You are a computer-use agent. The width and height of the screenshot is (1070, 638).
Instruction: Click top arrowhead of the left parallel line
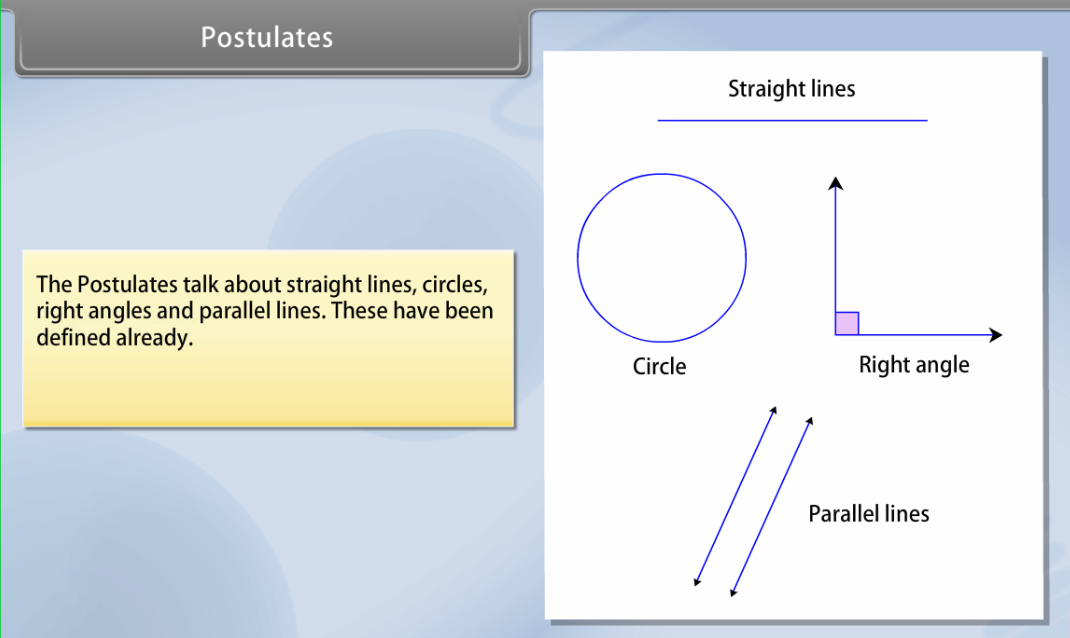[774, 410]
